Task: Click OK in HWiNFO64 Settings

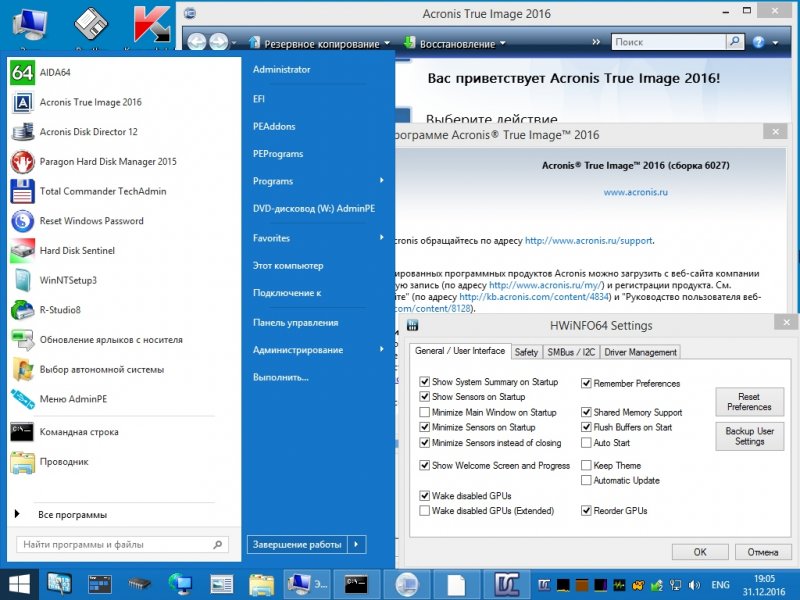Action: pos(699,552)
